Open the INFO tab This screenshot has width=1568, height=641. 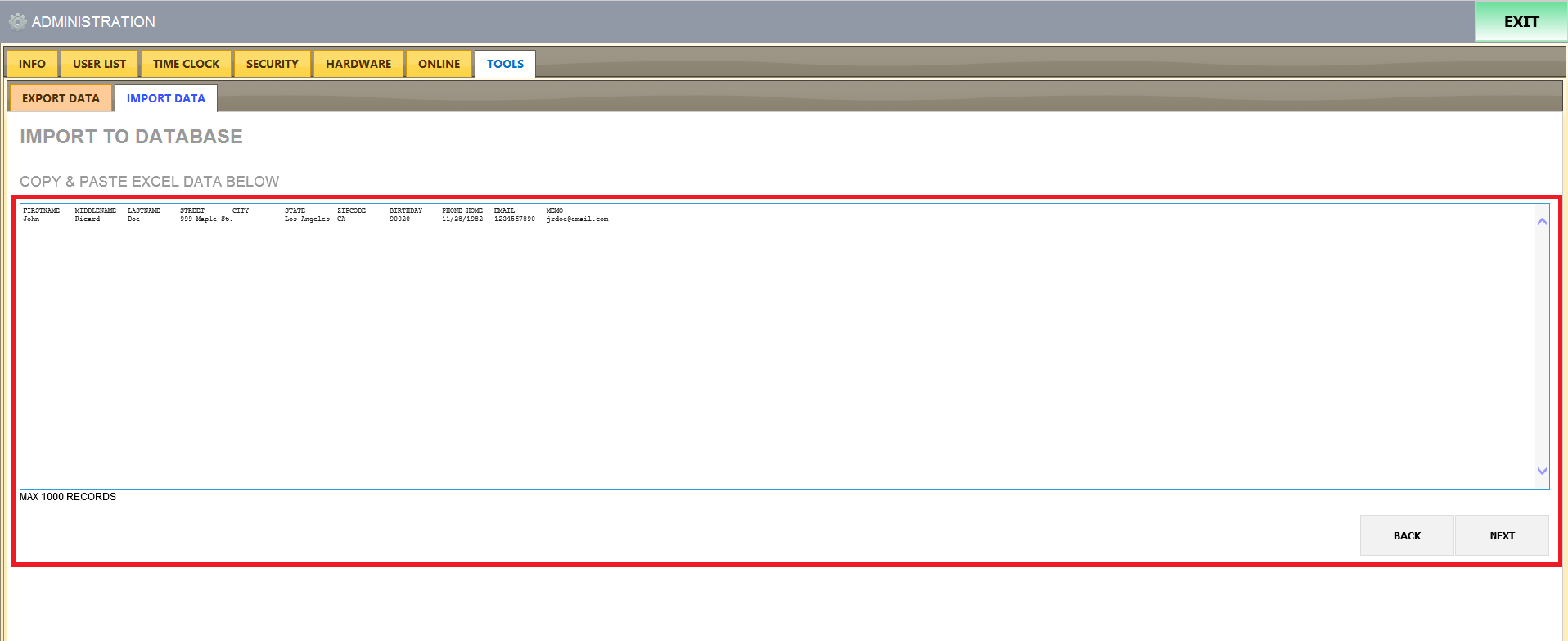32,64
